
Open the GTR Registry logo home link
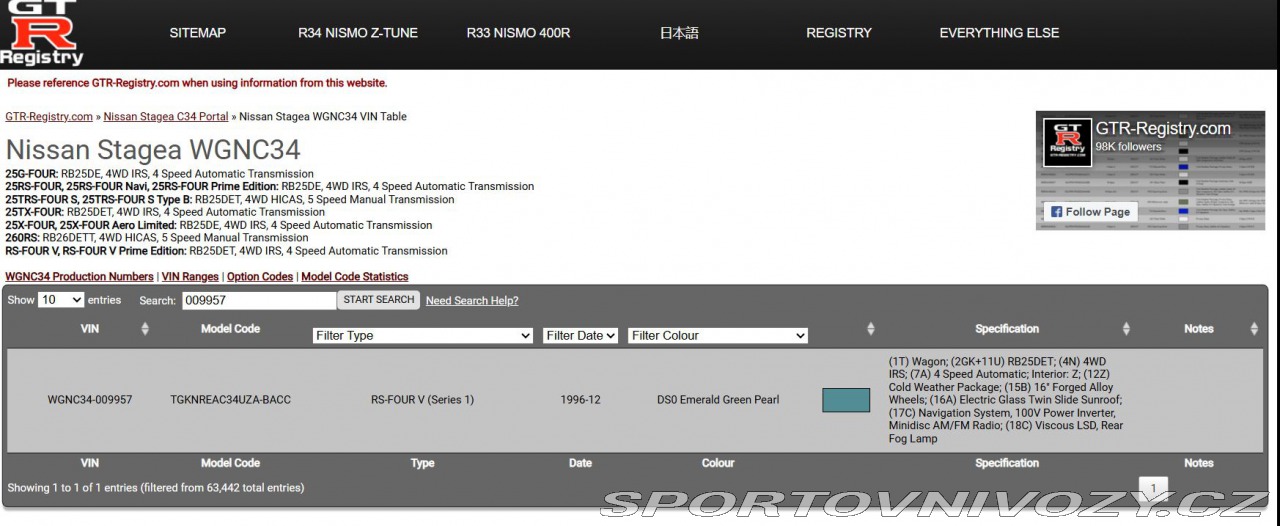(41, 33)
